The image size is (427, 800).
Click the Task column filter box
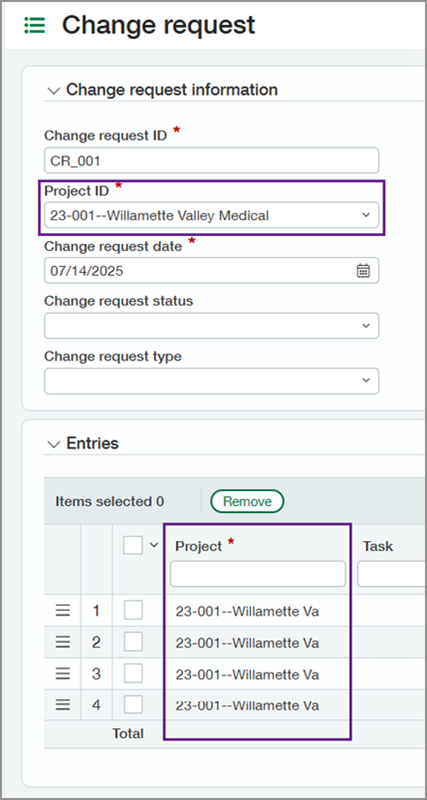point(391,574)
